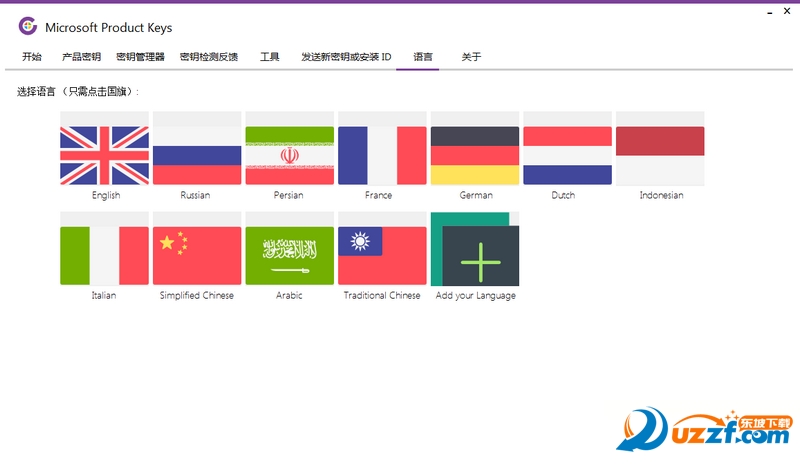Choose the Italian flag
This screenshot has width=800, height=468.
point(105,256)
